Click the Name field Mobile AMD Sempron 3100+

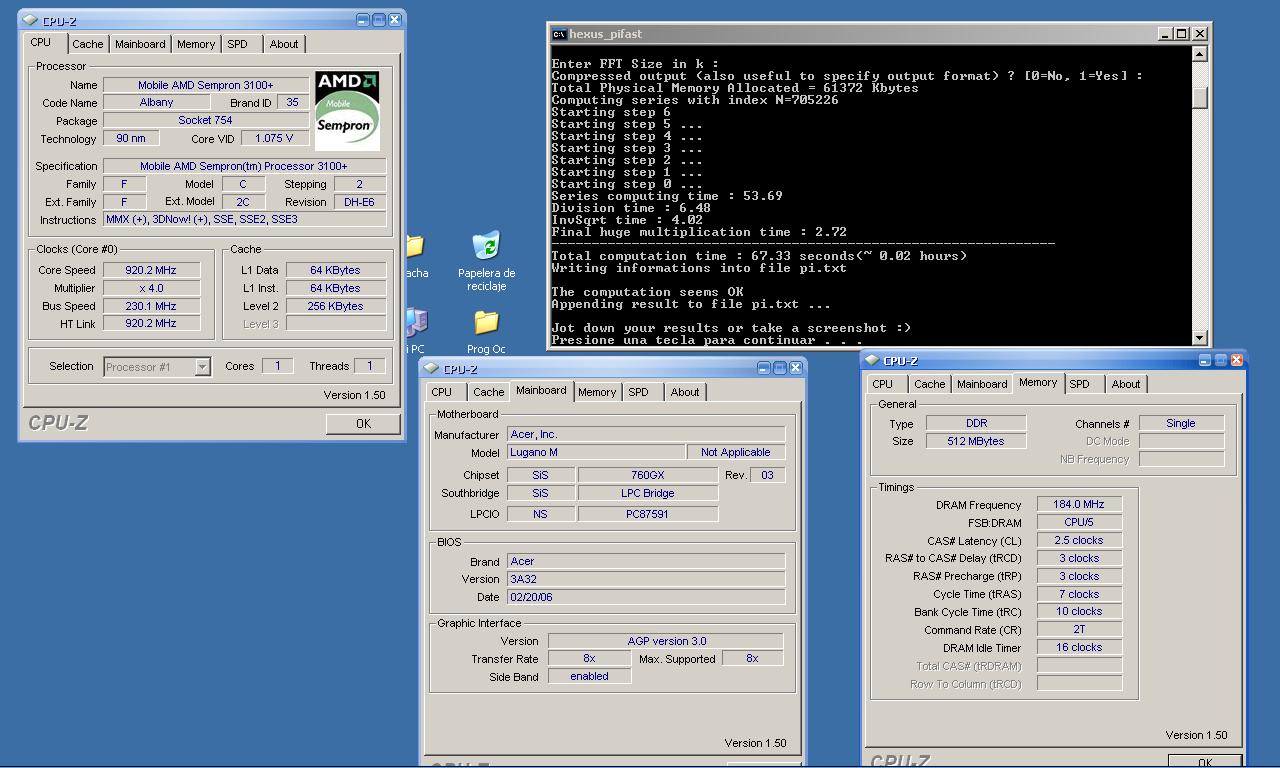[206, 85]
